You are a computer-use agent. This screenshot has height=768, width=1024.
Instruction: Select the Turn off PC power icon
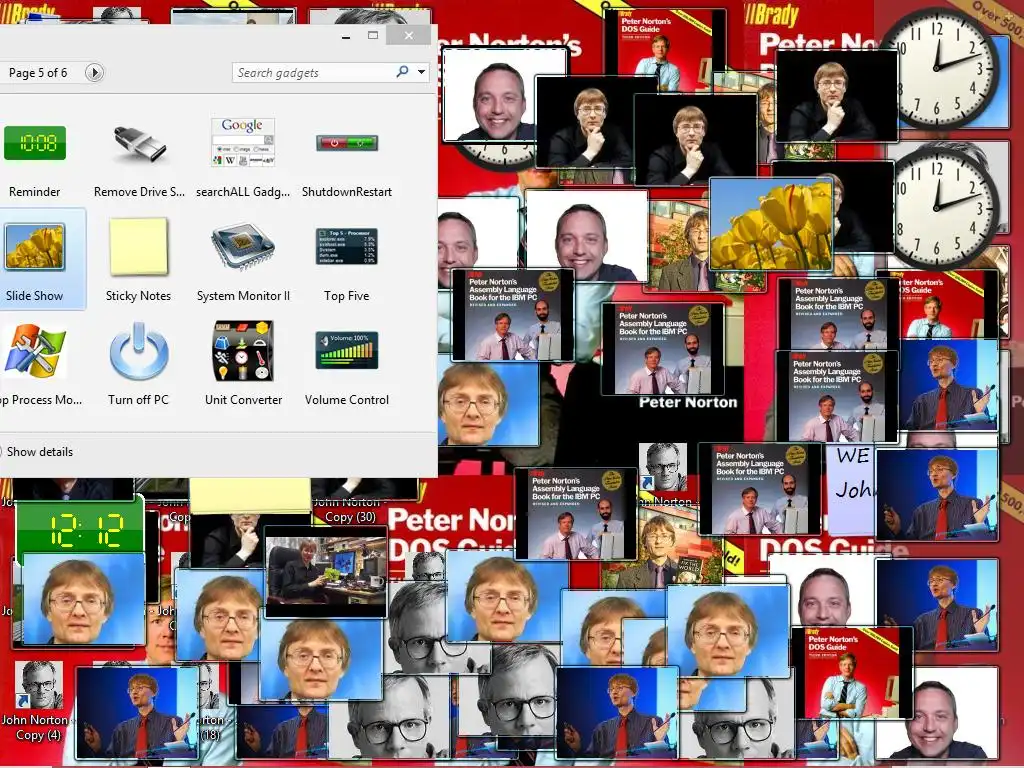138,351
